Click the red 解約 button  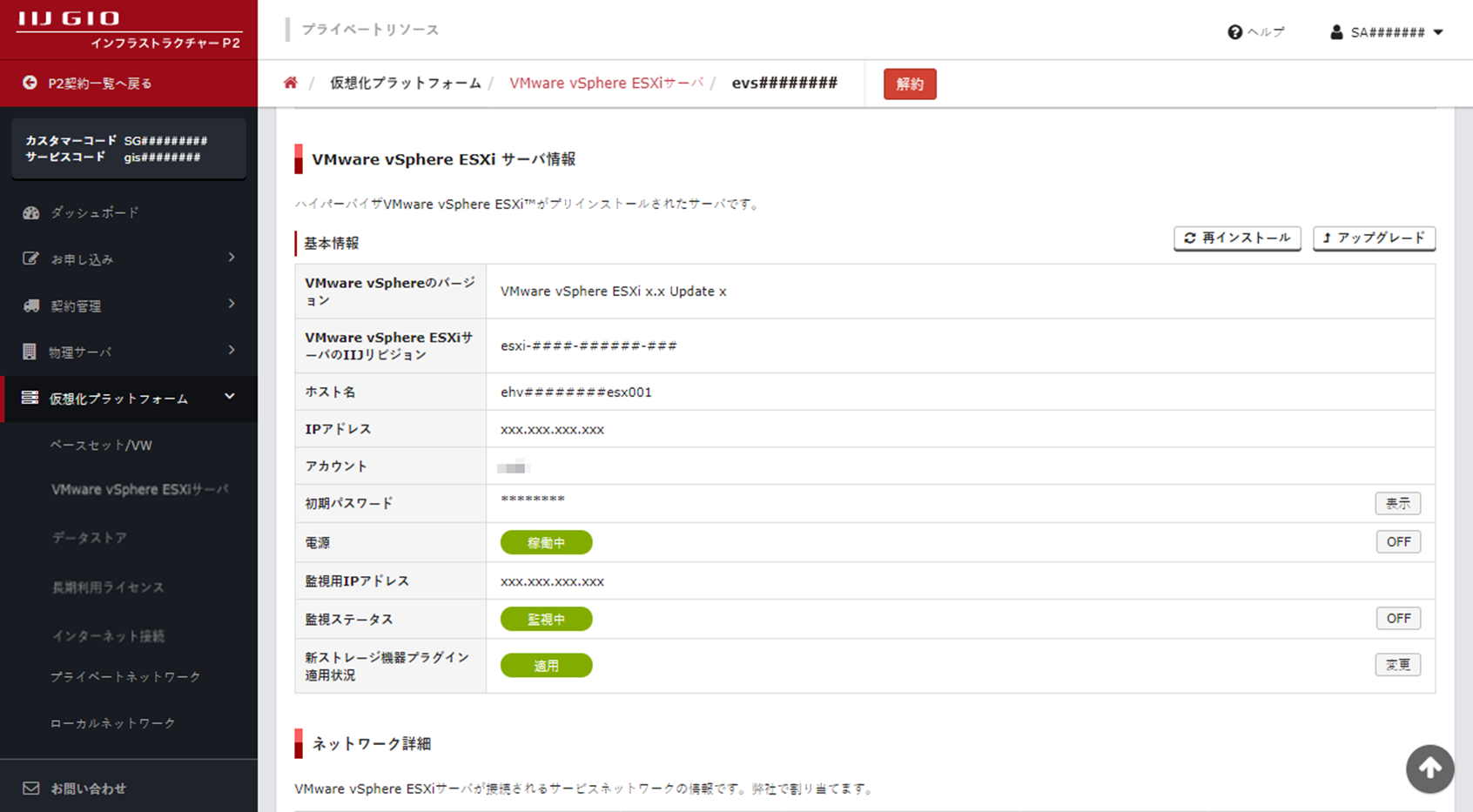[910, 84]
